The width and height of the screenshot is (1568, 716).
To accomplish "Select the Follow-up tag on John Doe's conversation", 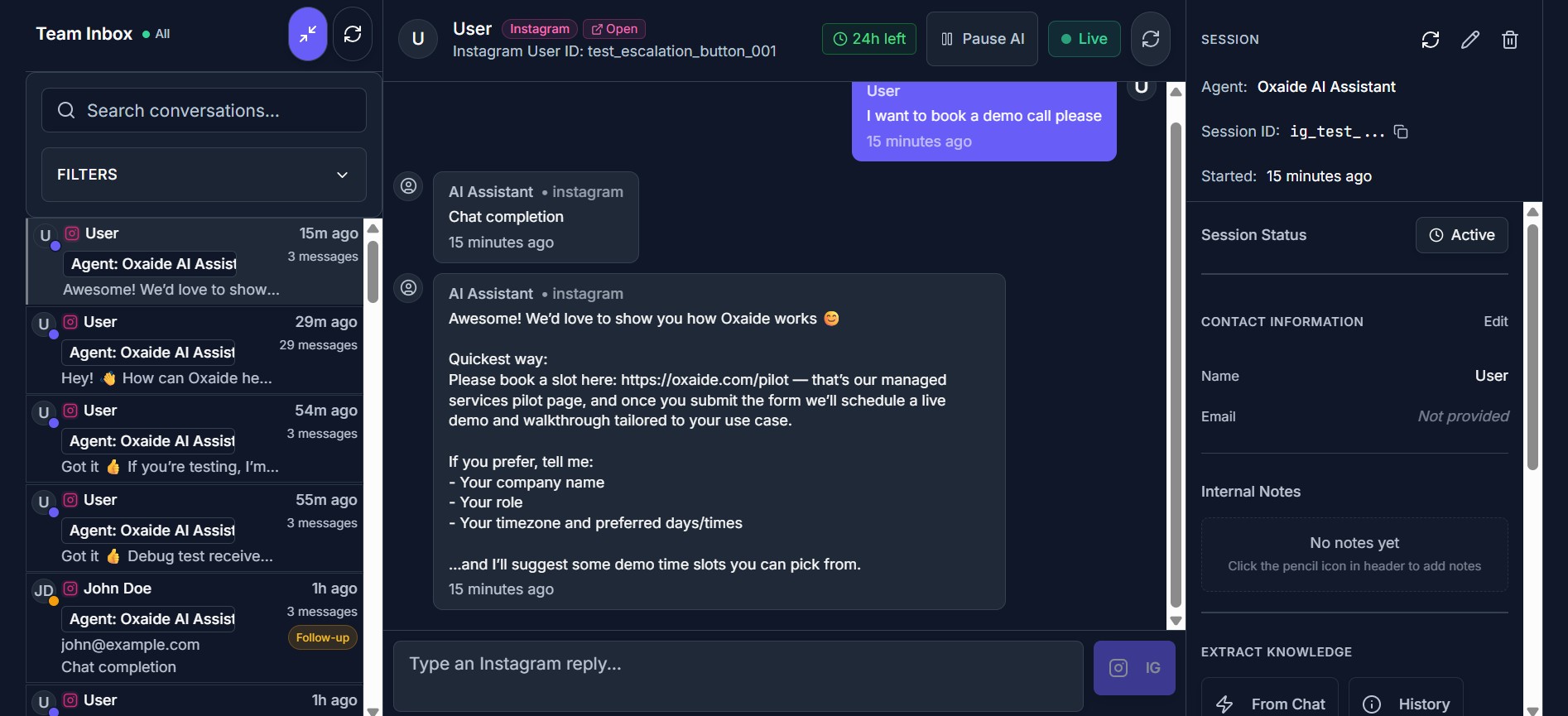I will 321,637.
